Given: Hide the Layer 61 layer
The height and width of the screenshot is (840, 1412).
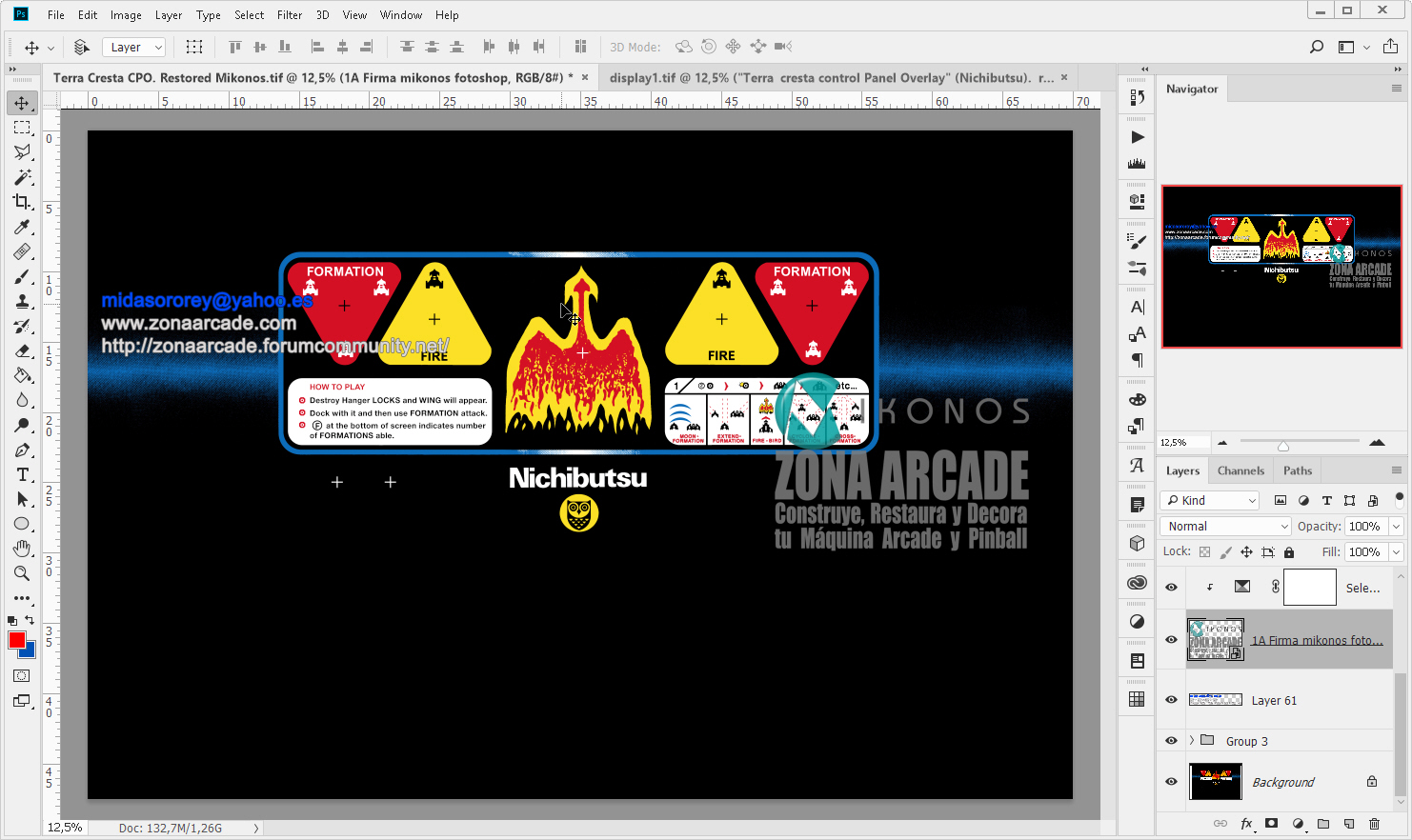Looking at the screenshot, I should pyautogui.click(x=1172, y=700).
